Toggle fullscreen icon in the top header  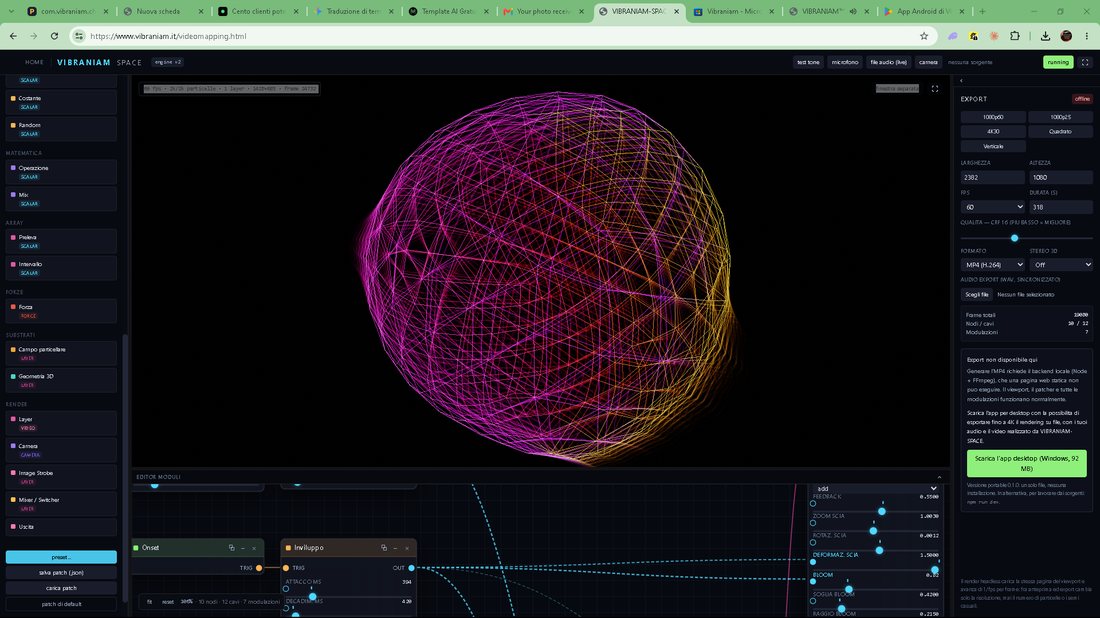click(x=1085, y=62)
